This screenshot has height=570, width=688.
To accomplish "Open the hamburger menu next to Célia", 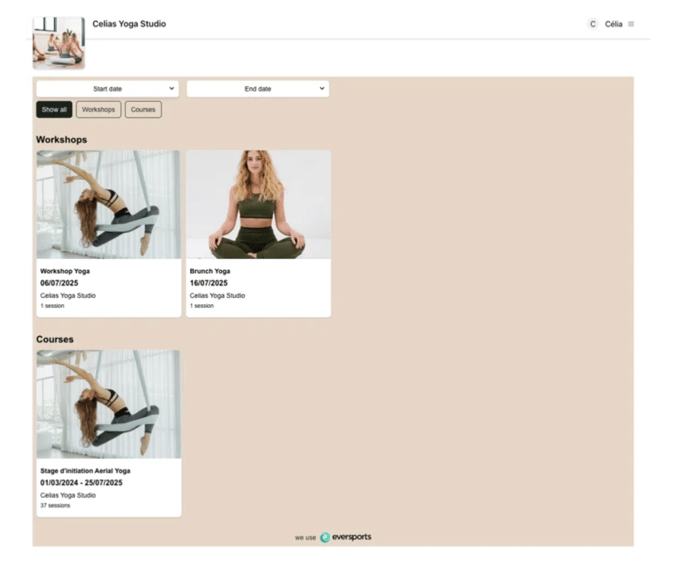I will click(631, 24).
